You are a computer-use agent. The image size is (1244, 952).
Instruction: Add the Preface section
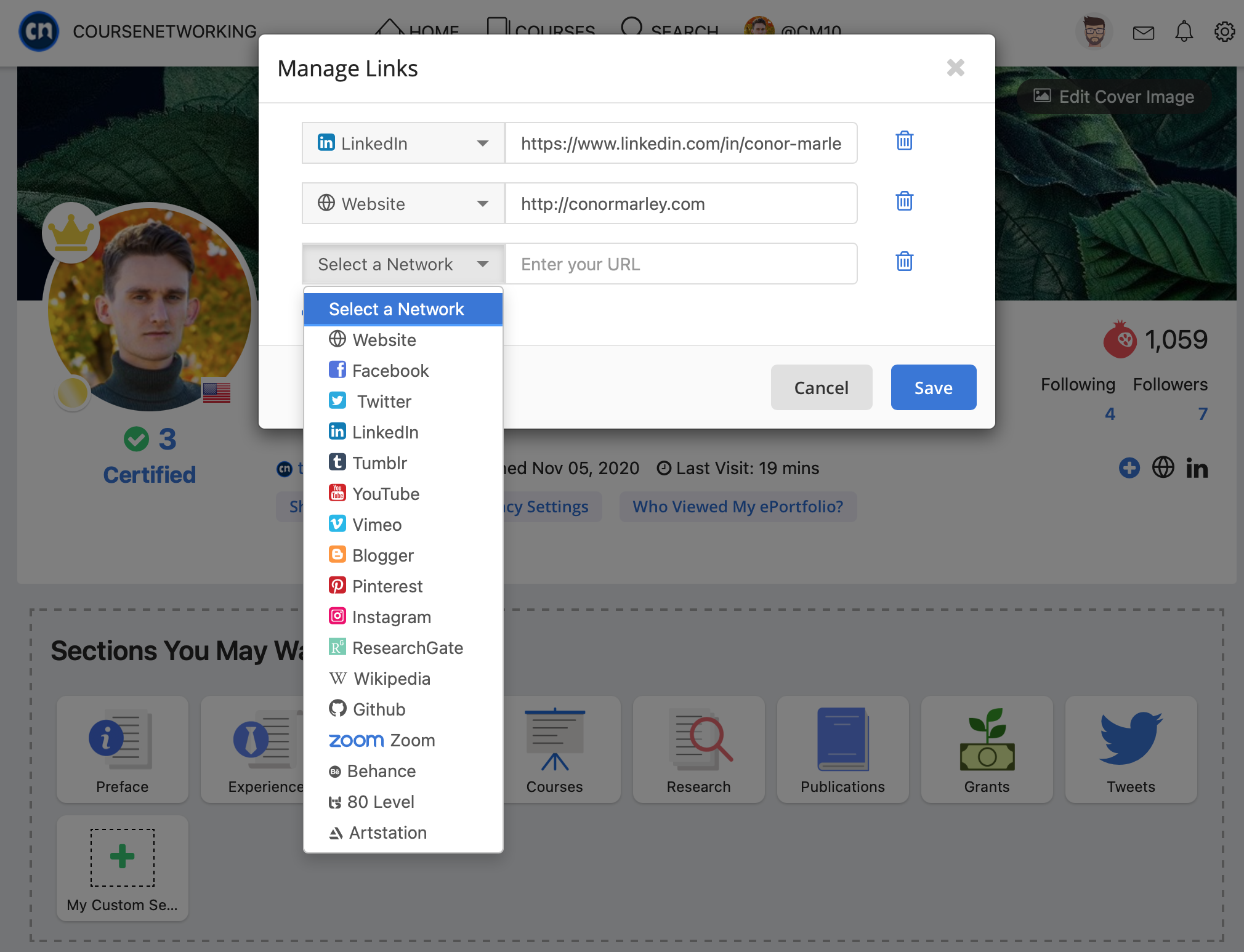(122, 749)
